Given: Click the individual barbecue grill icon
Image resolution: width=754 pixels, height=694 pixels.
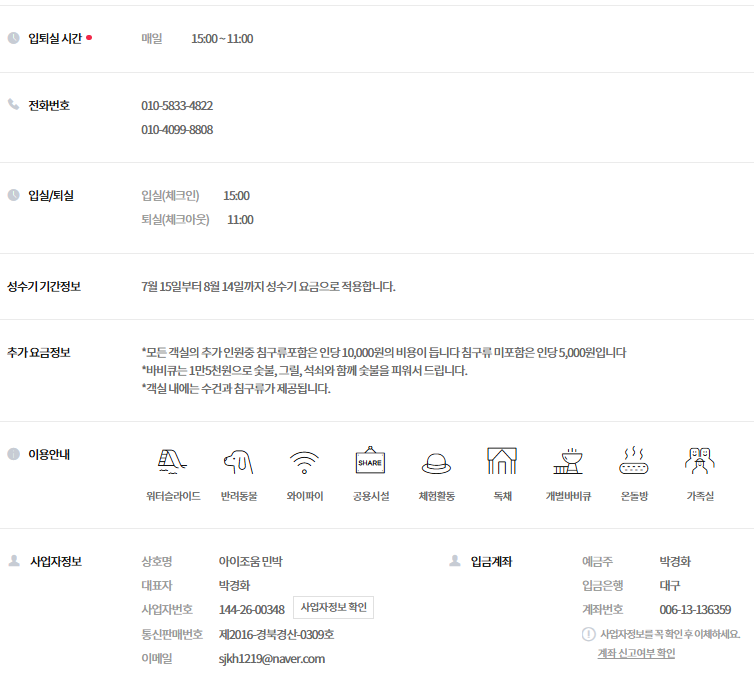Looking at the screenshot, I should tap(567, 461).
